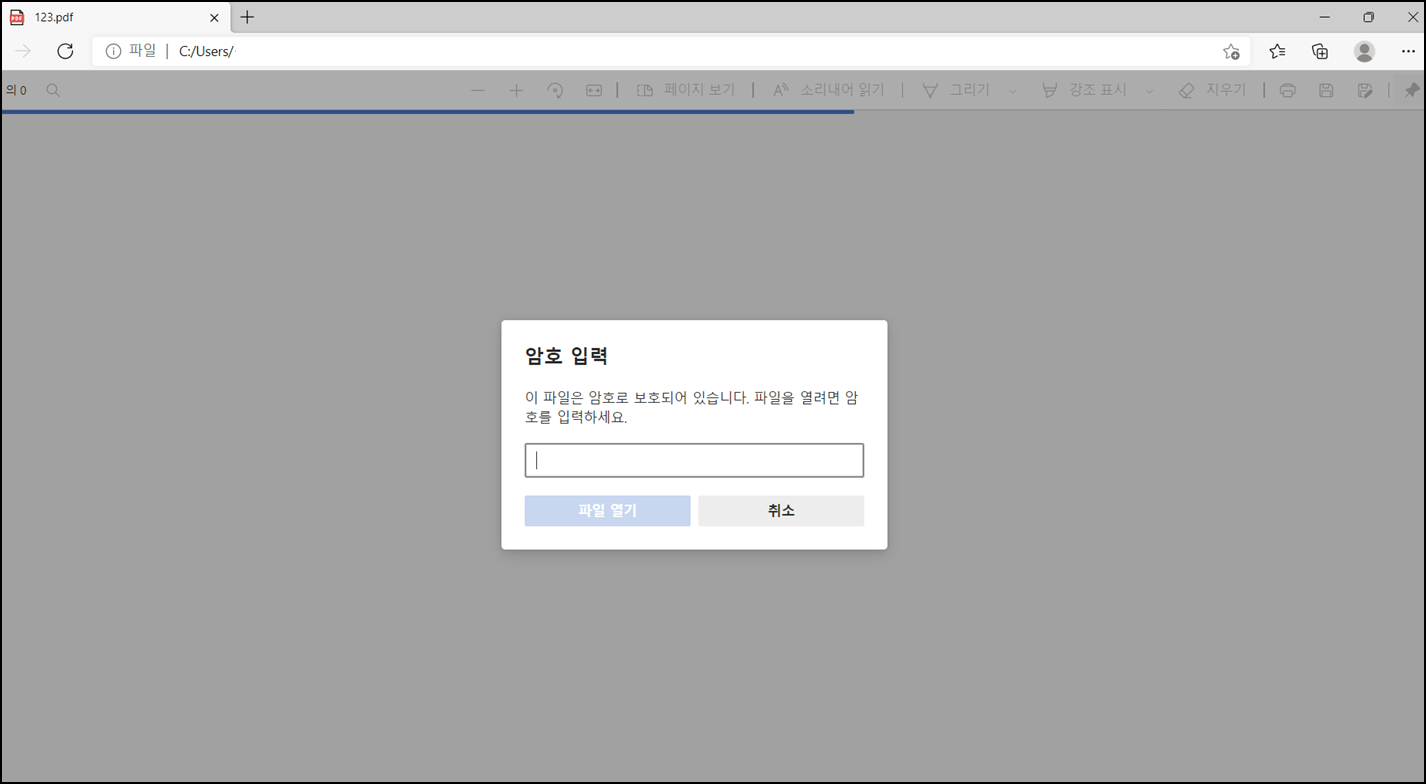Viewport: 1426px width, 784px height.
Task: Open Save As for the PDF
Action: (x=1364, y=89)
